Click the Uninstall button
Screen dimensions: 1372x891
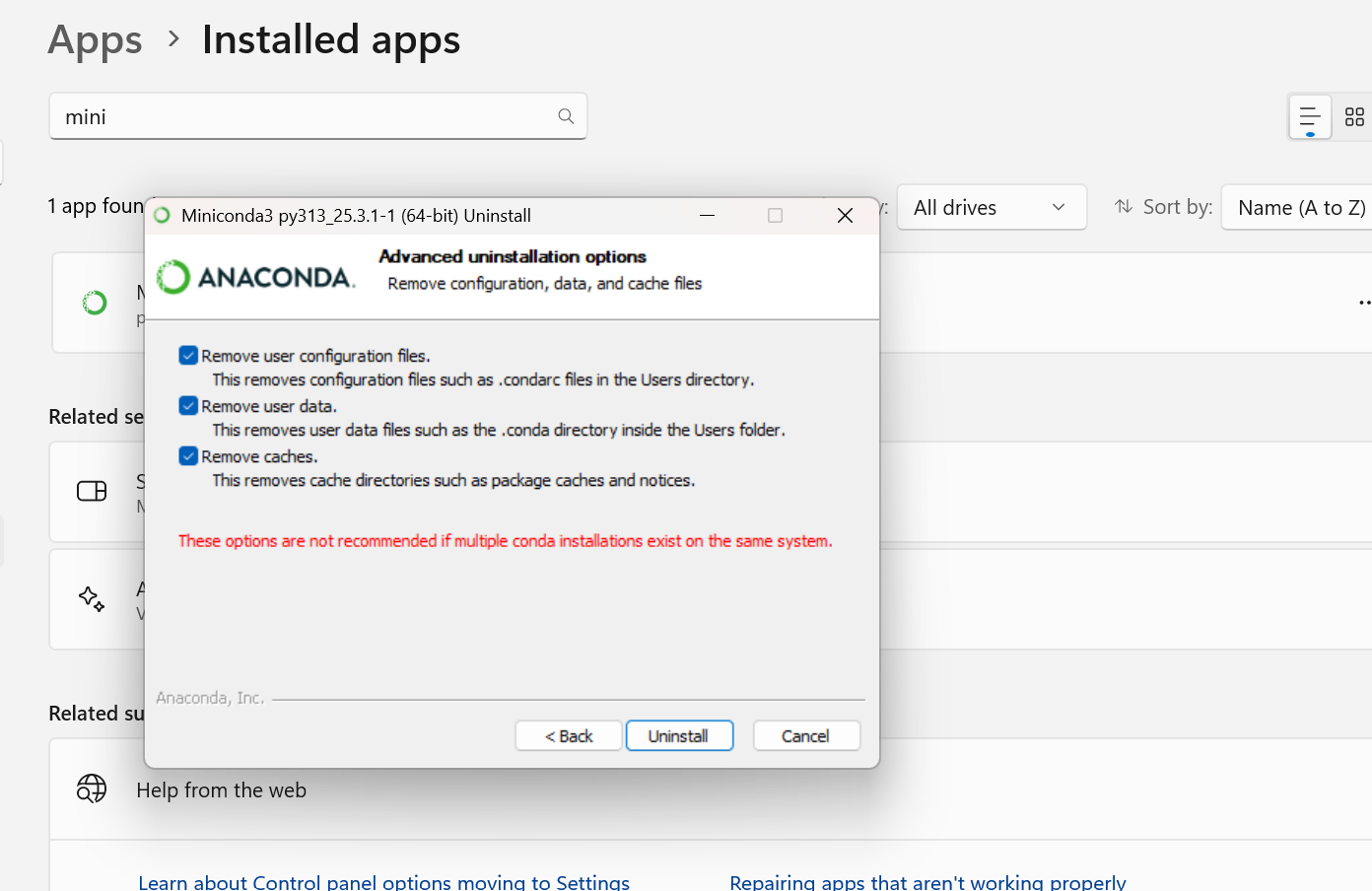point(679,736)
